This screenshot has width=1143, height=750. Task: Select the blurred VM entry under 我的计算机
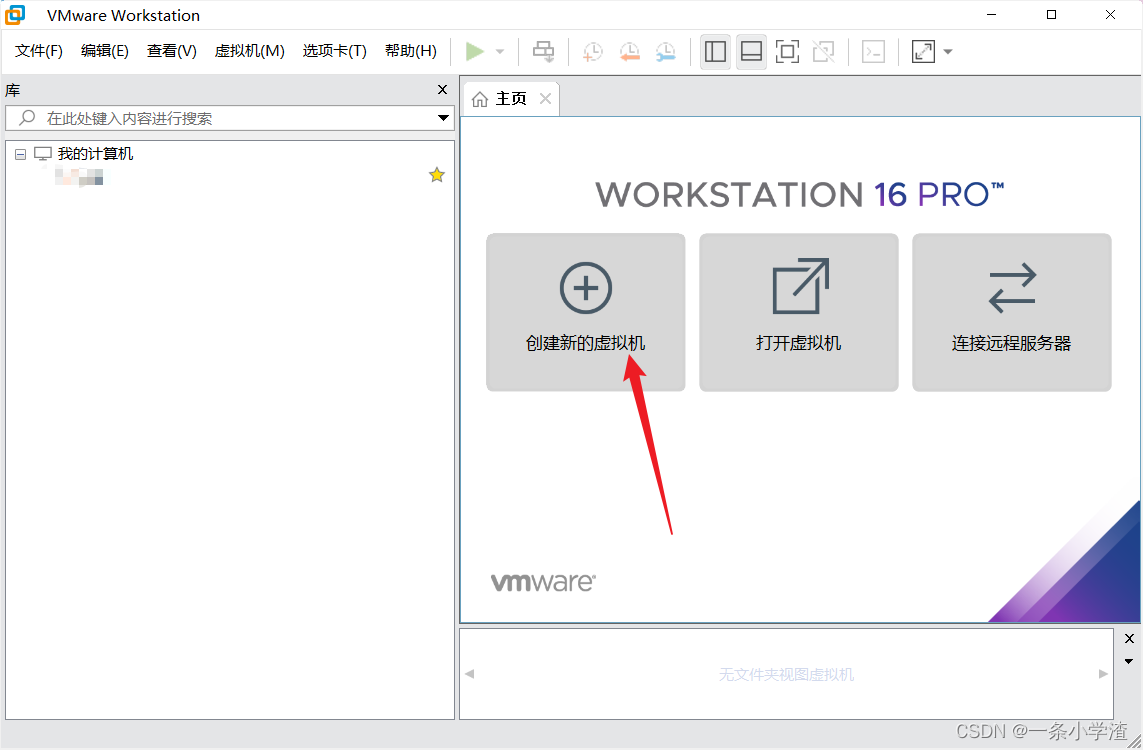click(79, 176)
